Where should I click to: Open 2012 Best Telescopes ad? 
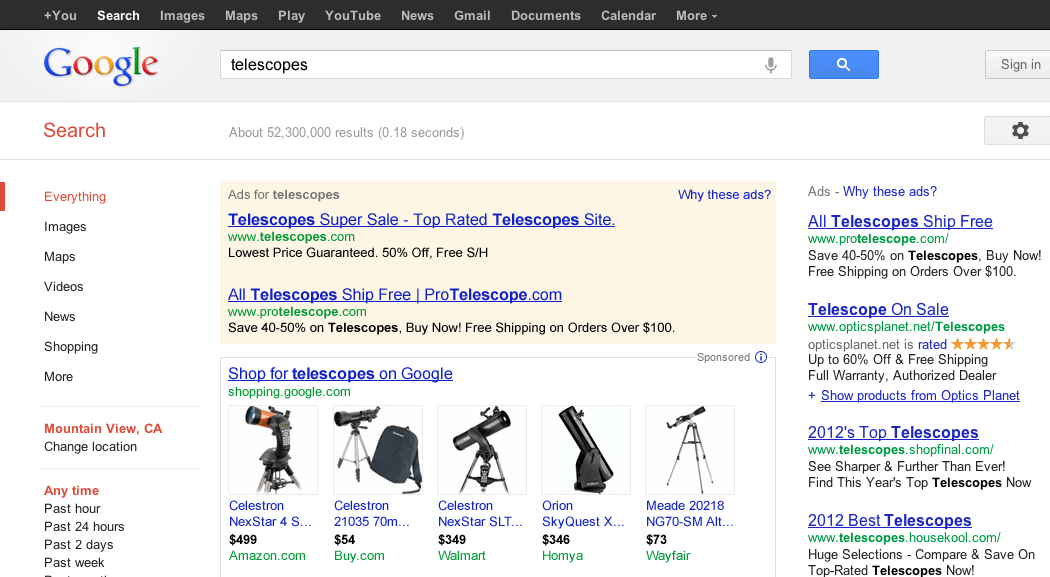tap(889, 520)
